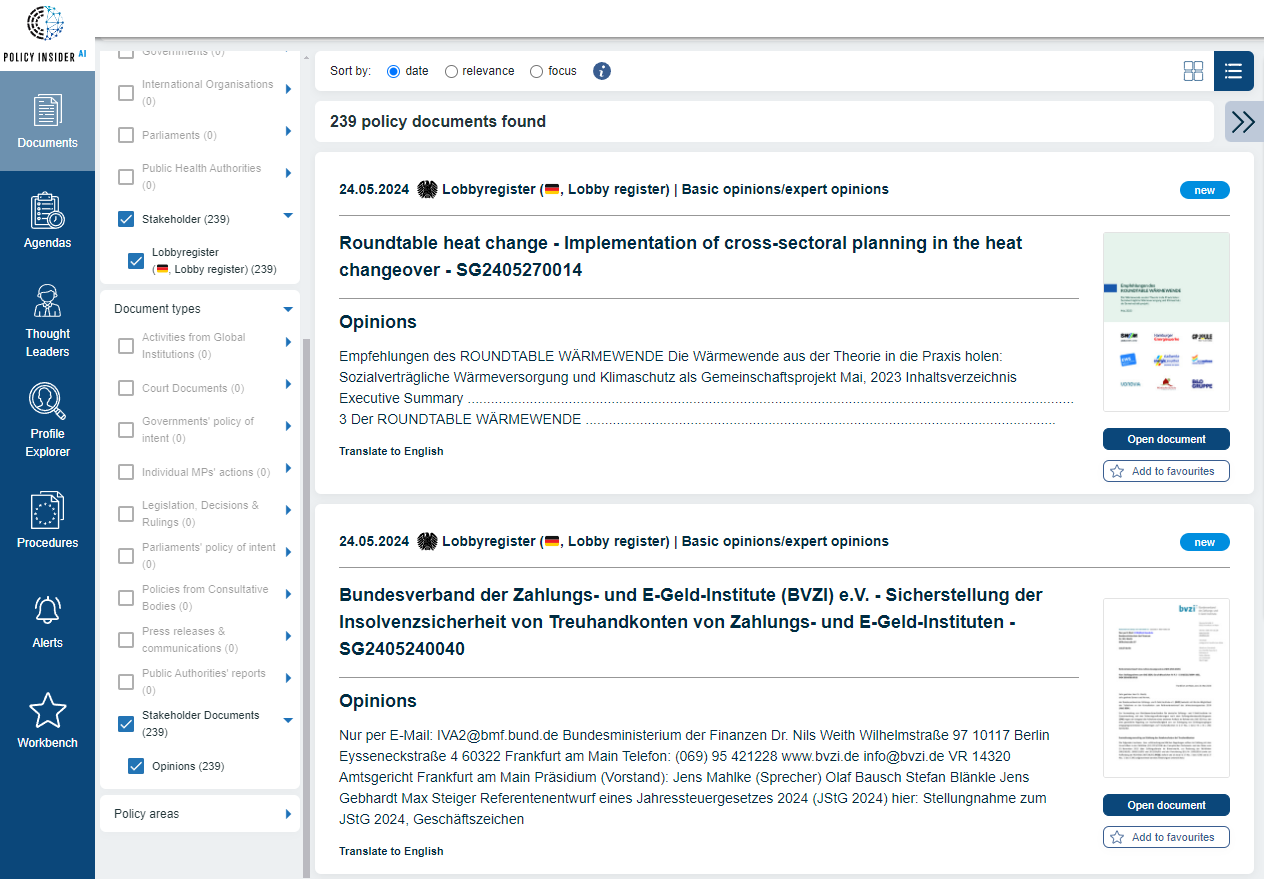
Task: Click the Roundtable document preview thumbnail
Action: click(1166, 321)
